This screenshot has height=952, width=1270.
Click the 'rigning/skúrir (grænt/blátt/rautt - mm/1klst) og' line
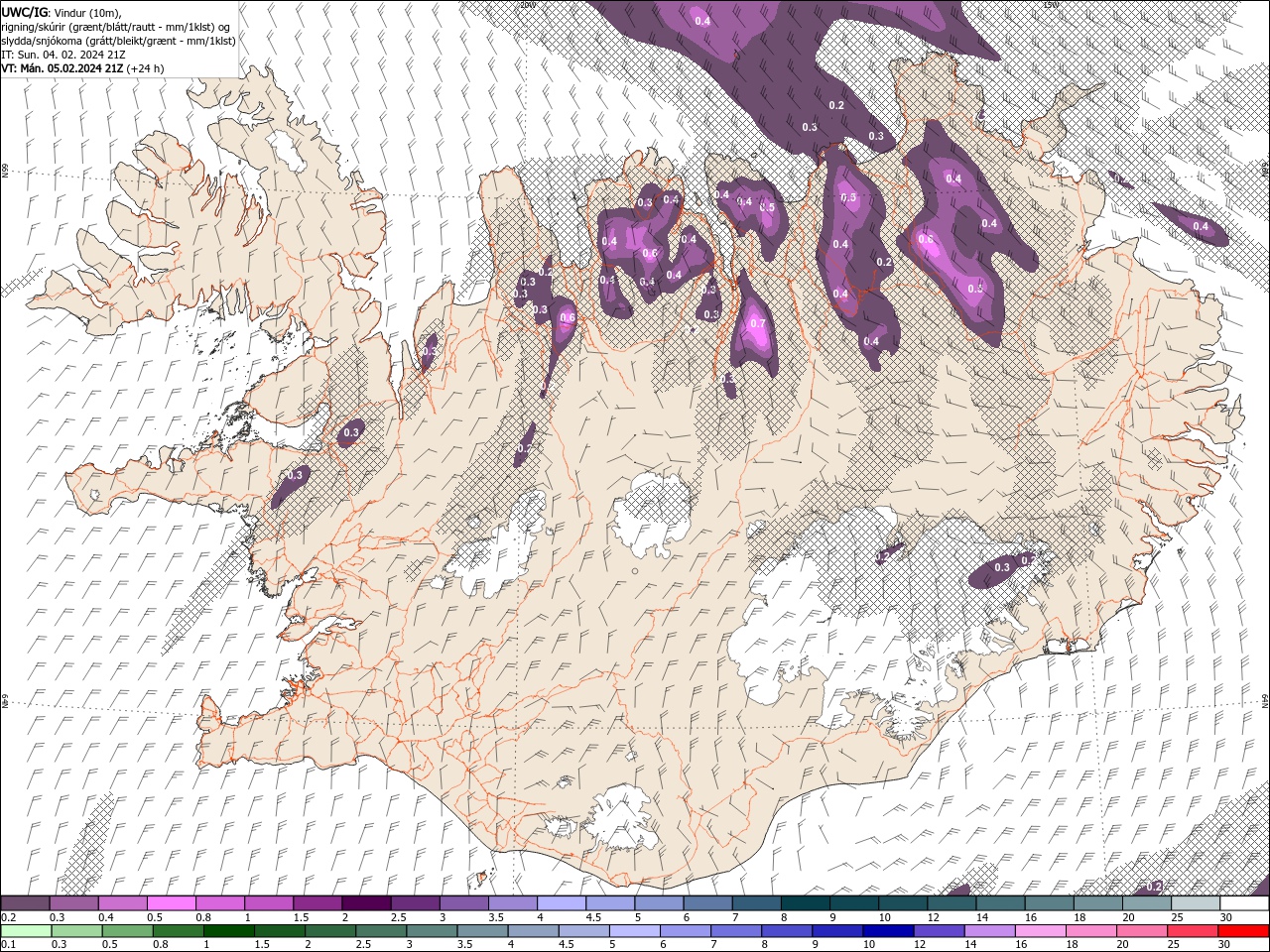point(117,27)
